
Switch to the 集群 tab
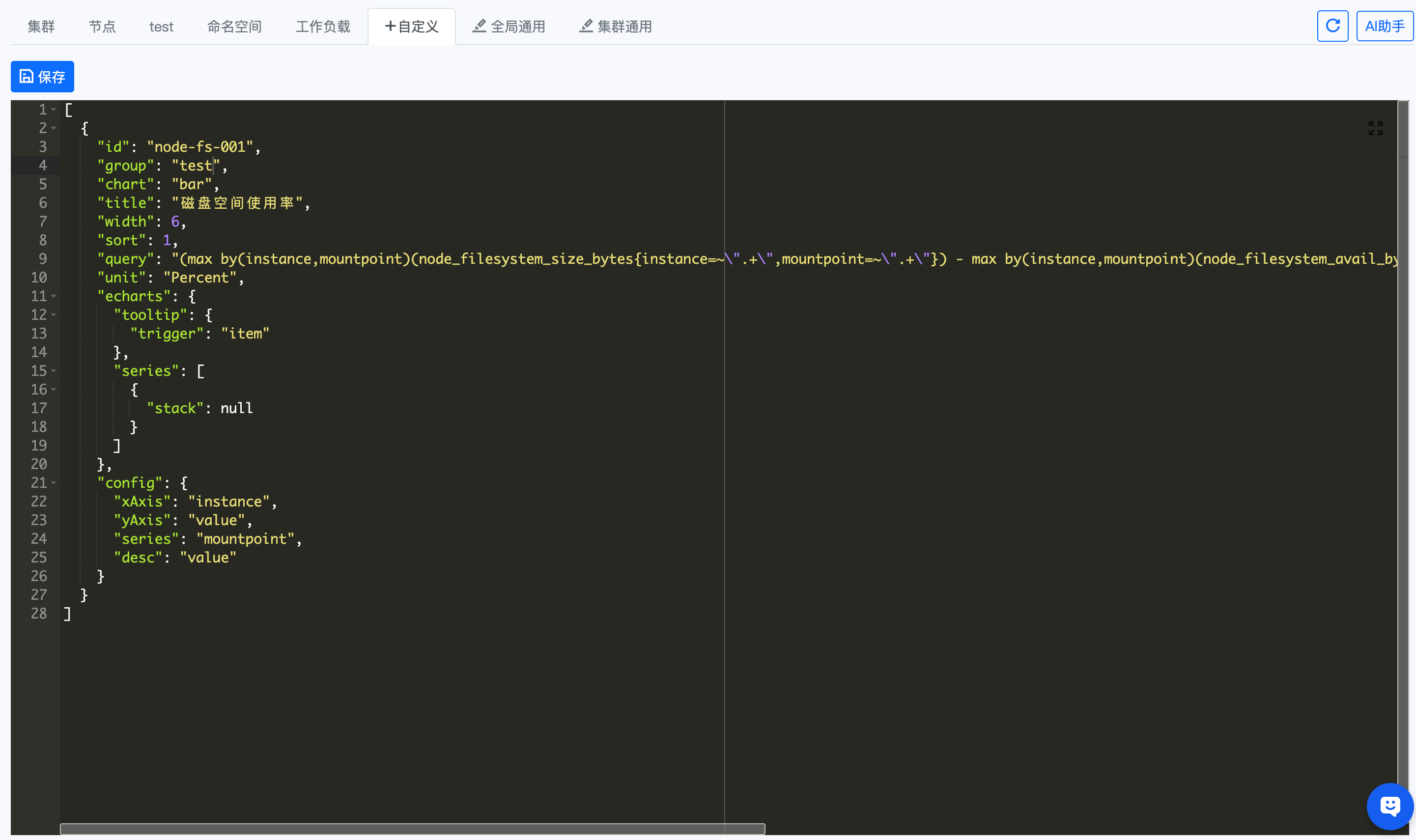[41, 27]
